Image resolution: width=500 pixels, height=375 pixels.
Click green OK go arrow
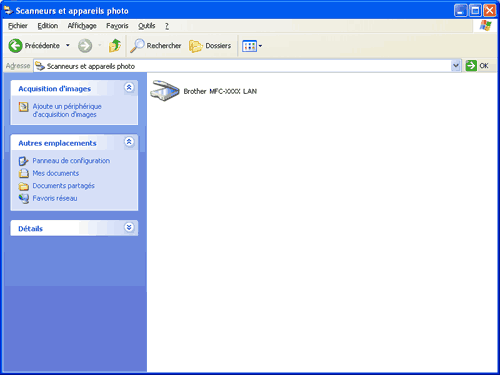(x=471, y=66)
